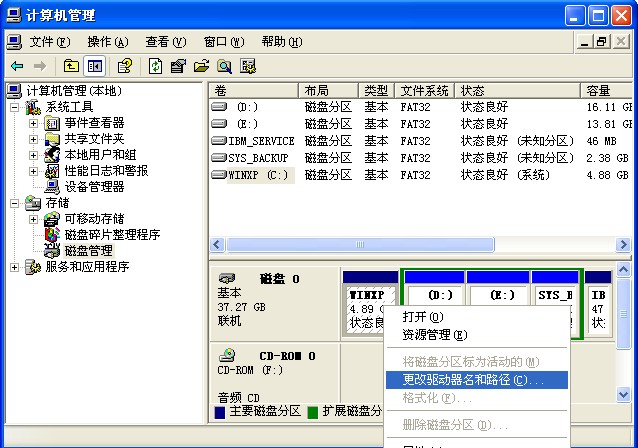Open the 帮助(H) menu
638x448 pixels.
(282, 42)
